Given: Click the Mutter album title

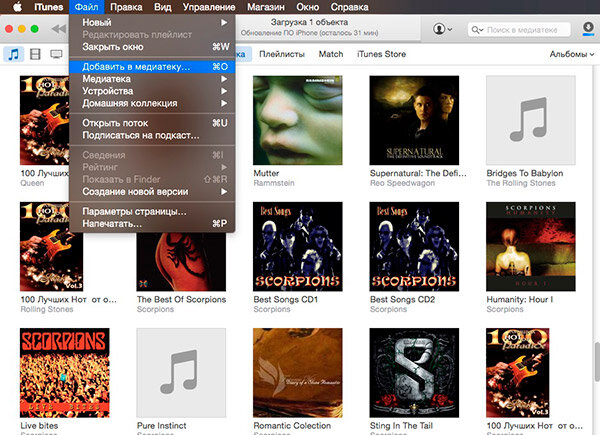Looking at the screenshot, I should (x=266, y=173).
